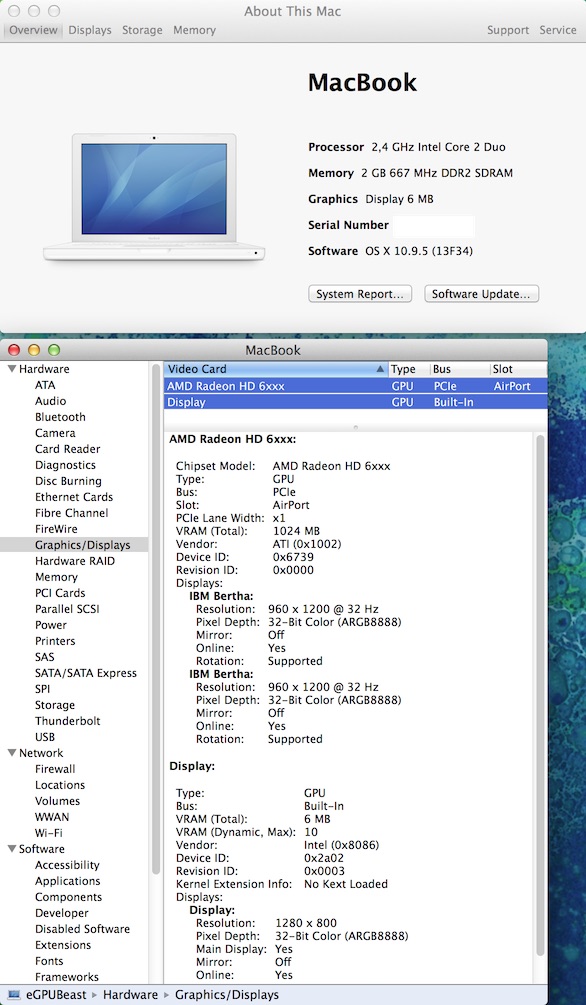Select Graphics/Displays in the sidebar
The image size is (586, 1005).
click(x=74, y=545)
